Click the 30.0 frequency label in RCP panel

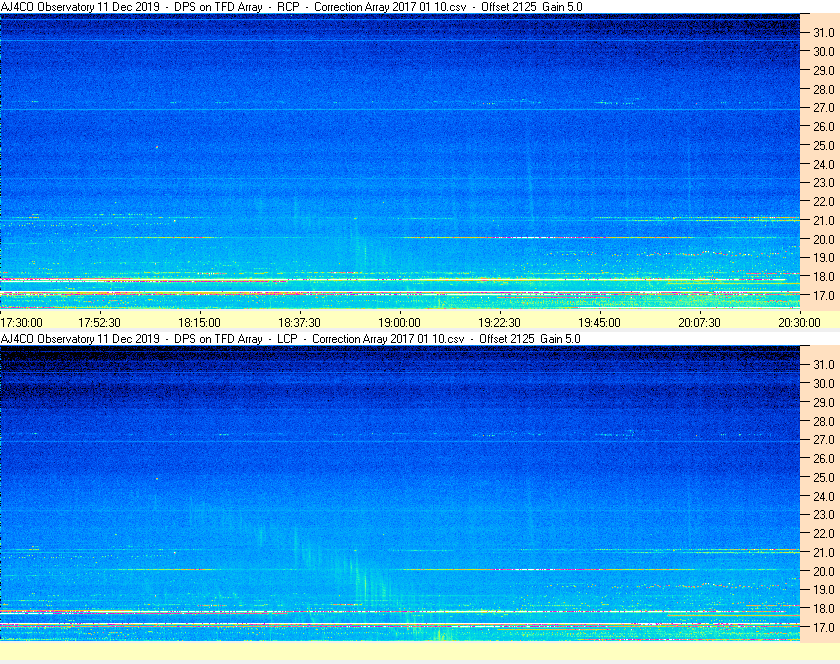coord(824,51)
